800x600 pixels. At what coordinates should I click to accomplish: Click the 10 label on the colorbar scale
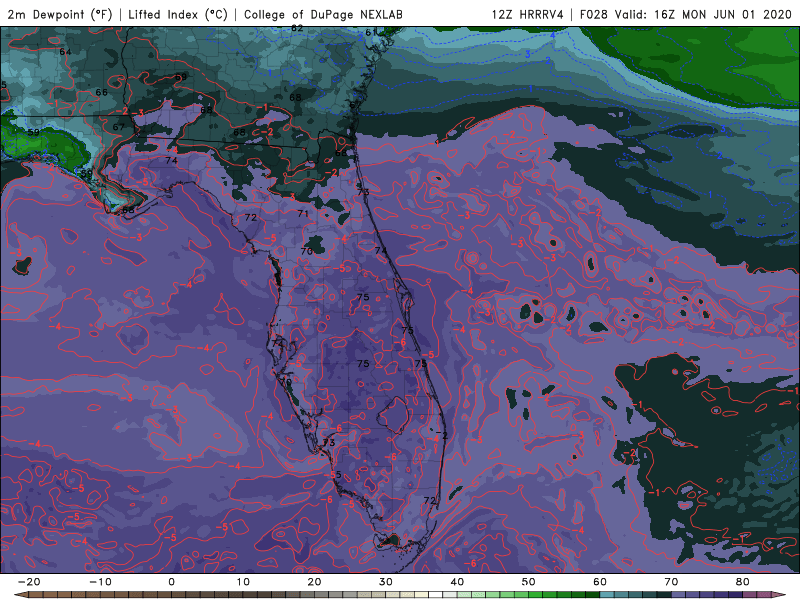click(x=243, y=582)
